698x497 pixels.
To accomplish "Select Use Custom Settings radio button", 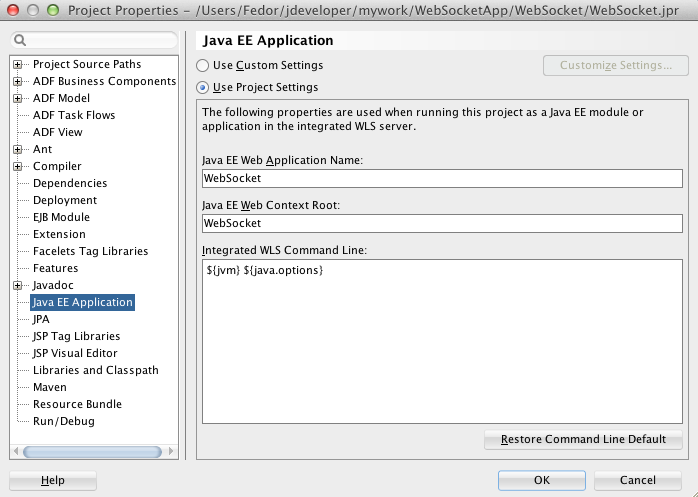I will tap(203, 65).
